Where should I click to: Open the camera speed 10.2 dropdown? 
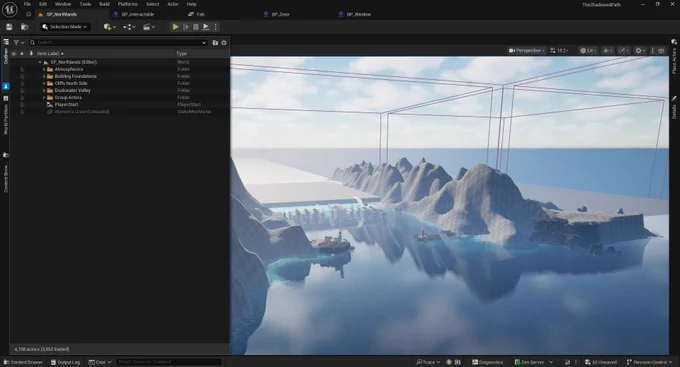click(x=559, y=51)
